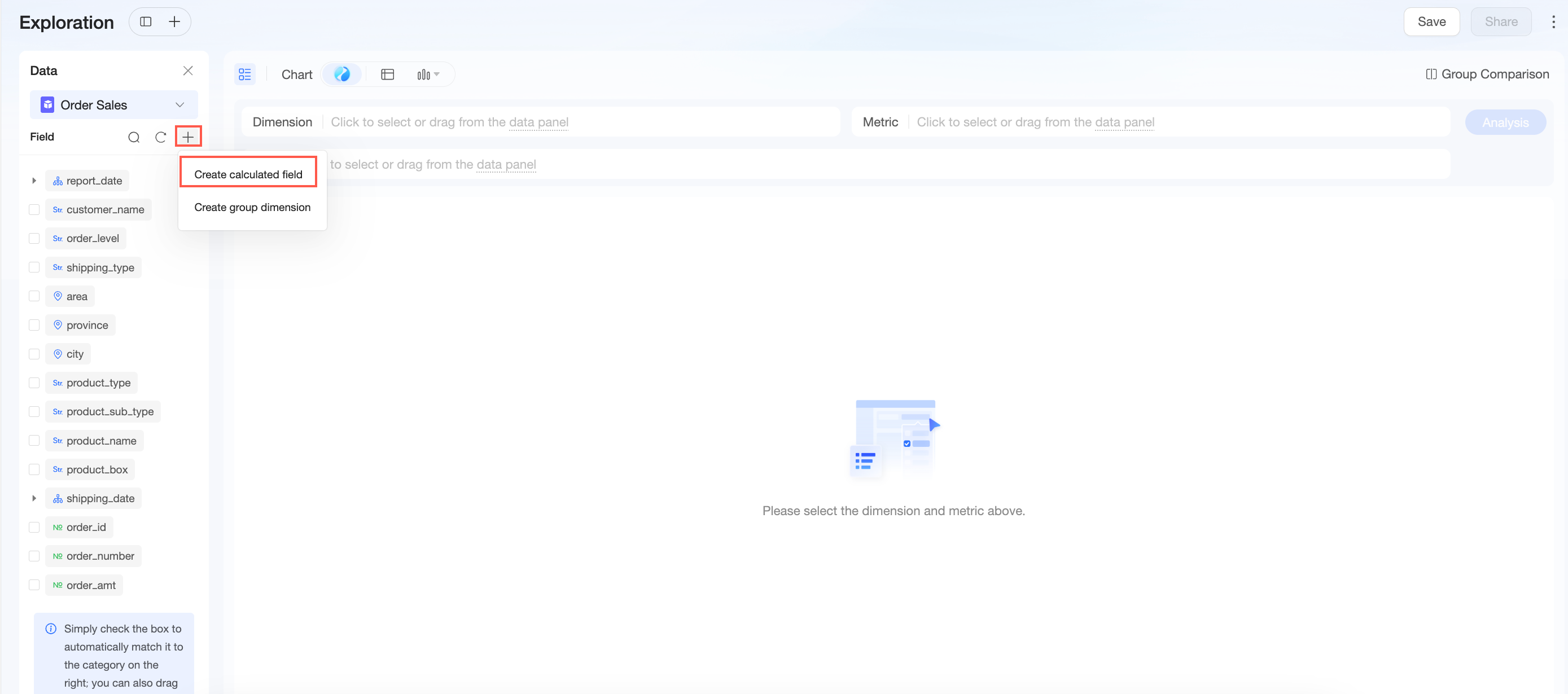1568x694 pixels.
Task: Choose Create calculated field from menu
Action: tap(248, 174)
